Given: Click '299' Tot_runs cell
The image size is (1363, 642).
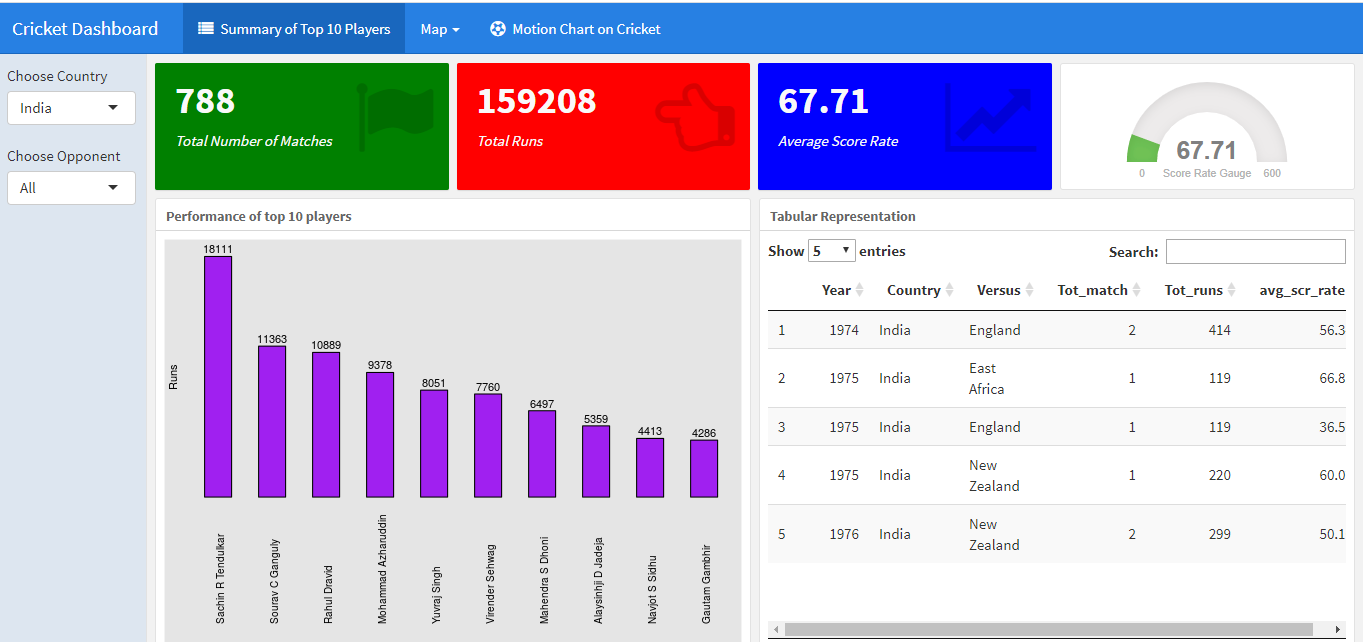Looking at the screenshot, I should (x=1219, y=534).
